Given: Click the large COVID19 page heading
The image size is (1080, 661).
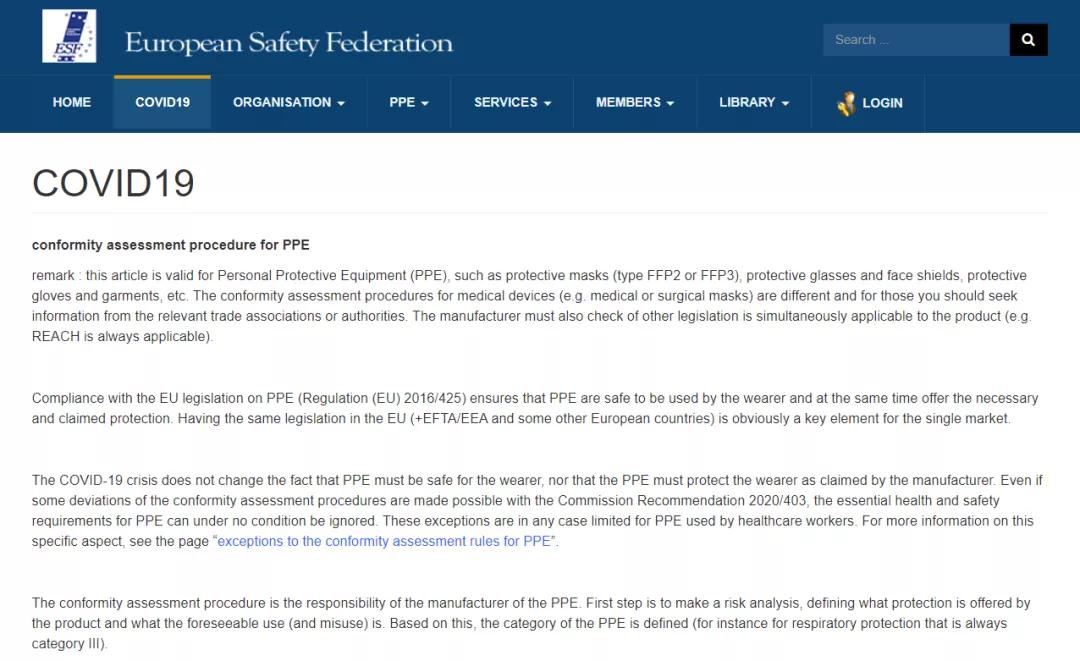Looking at the screenshot, I should [113, 183].
